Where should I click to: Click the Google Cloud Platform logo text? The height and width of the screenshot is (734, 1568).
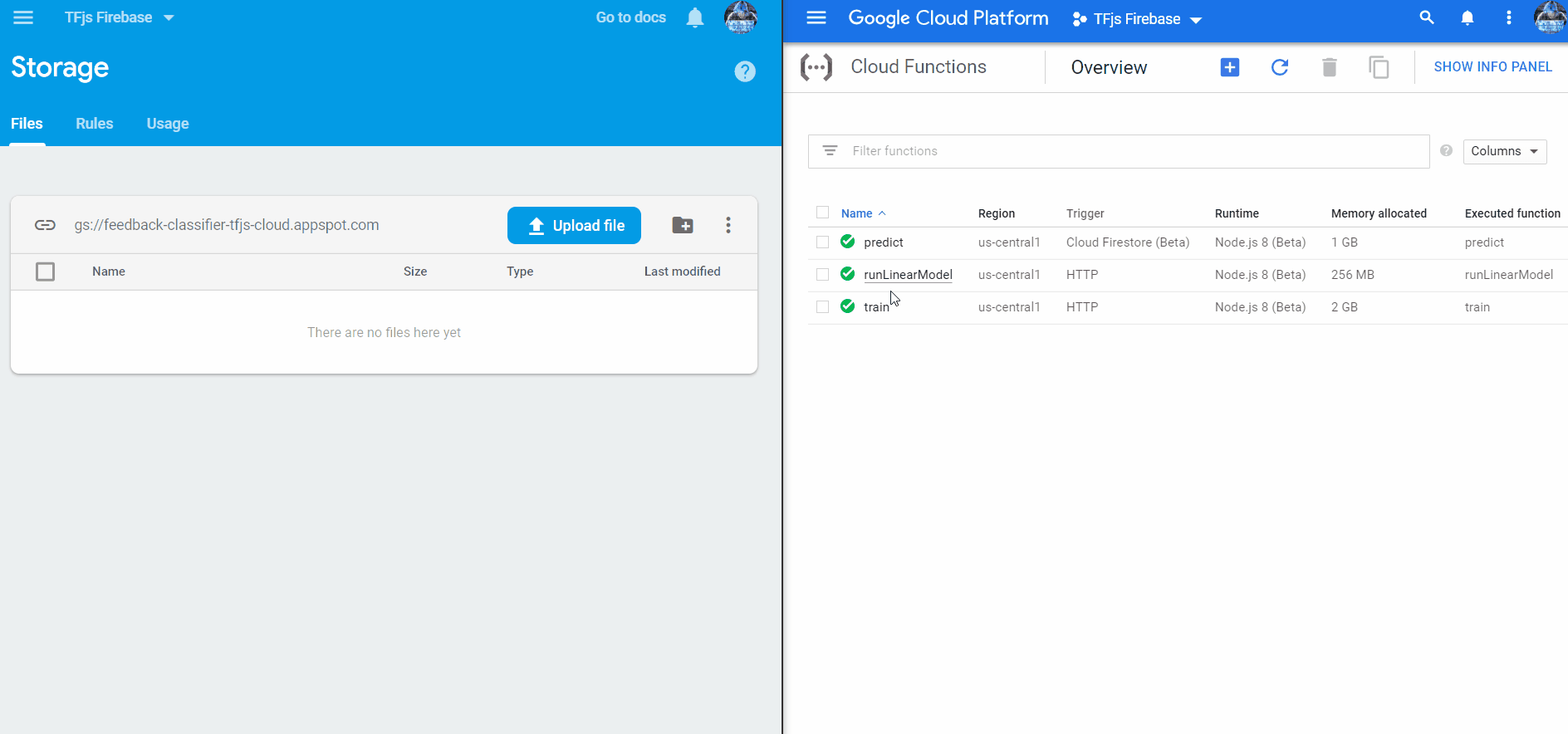pyautogui.click(x=948, y=18)
